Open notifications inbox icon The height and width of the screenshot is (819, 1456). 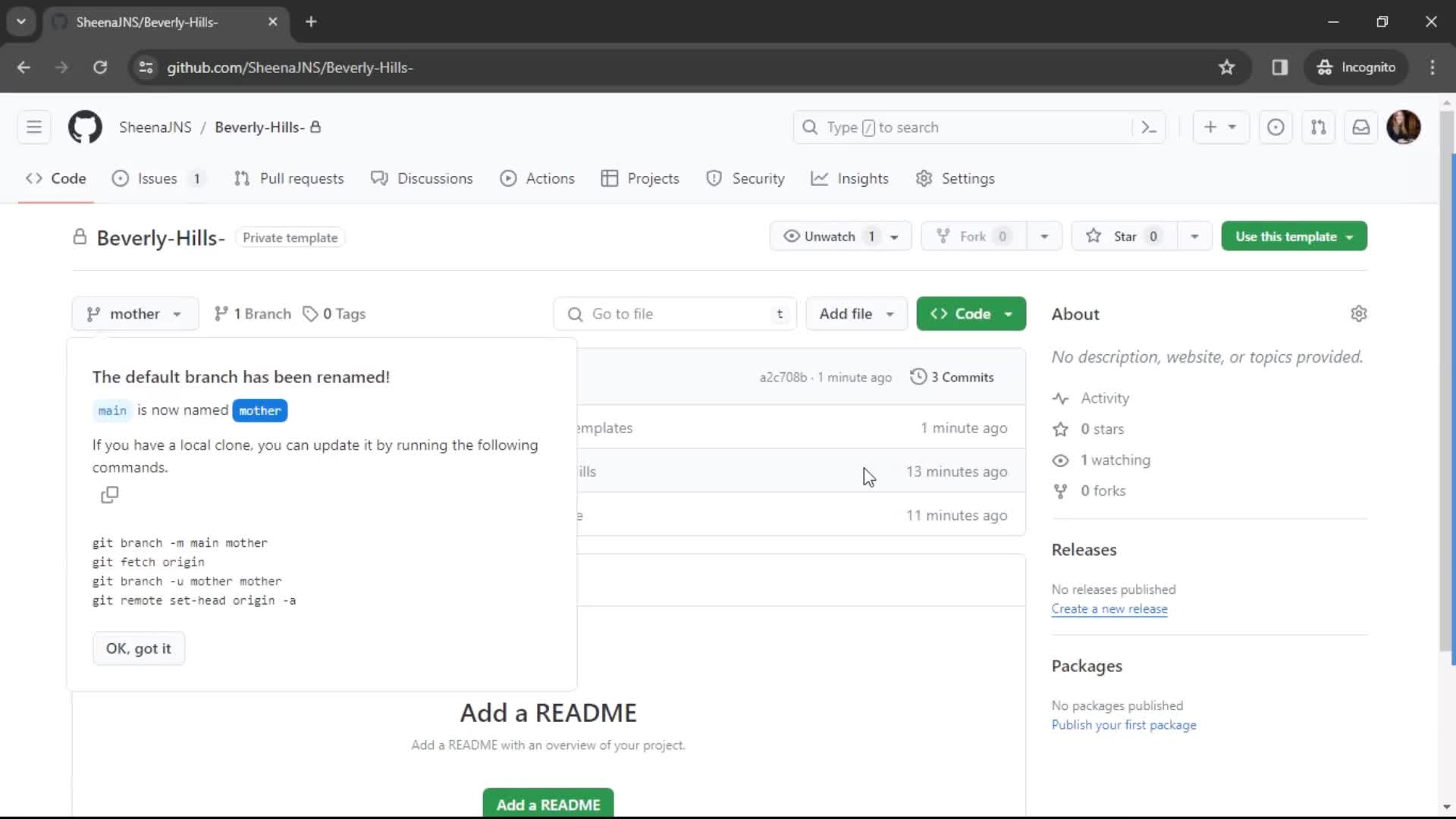[x=1361, y=127]
